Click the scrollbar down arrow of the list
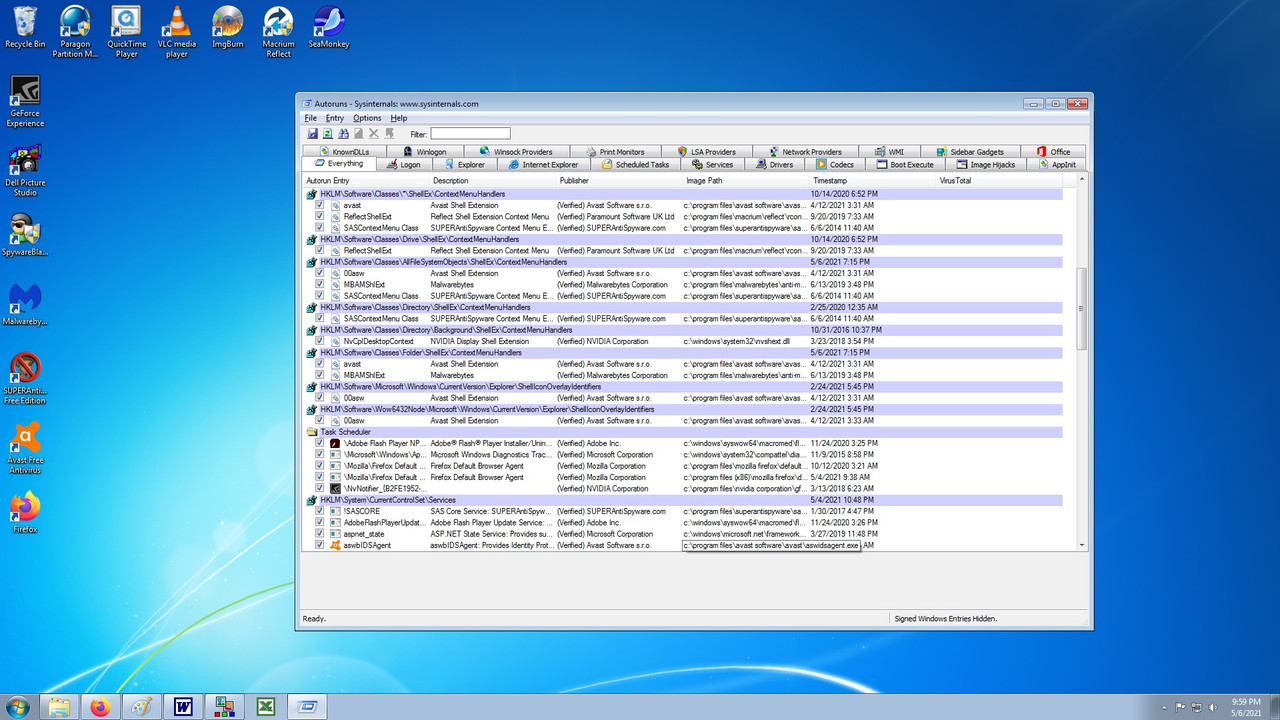This screenshot has width=1280, height=720. coord(1081,545)
